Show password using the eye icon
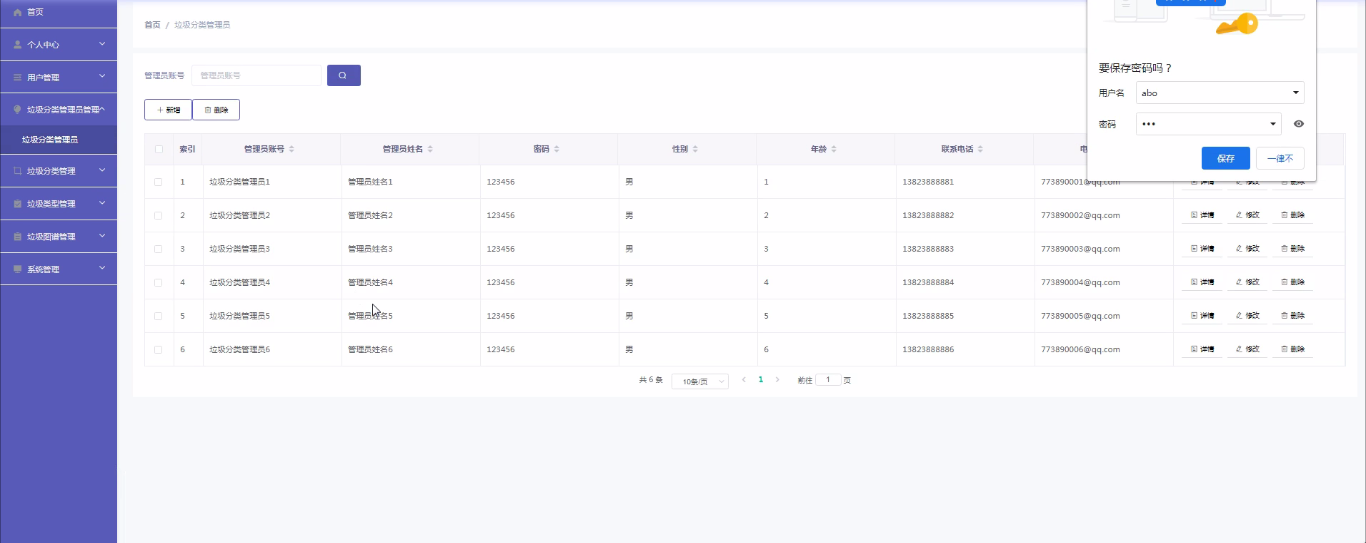 (x=1298, y=124)
